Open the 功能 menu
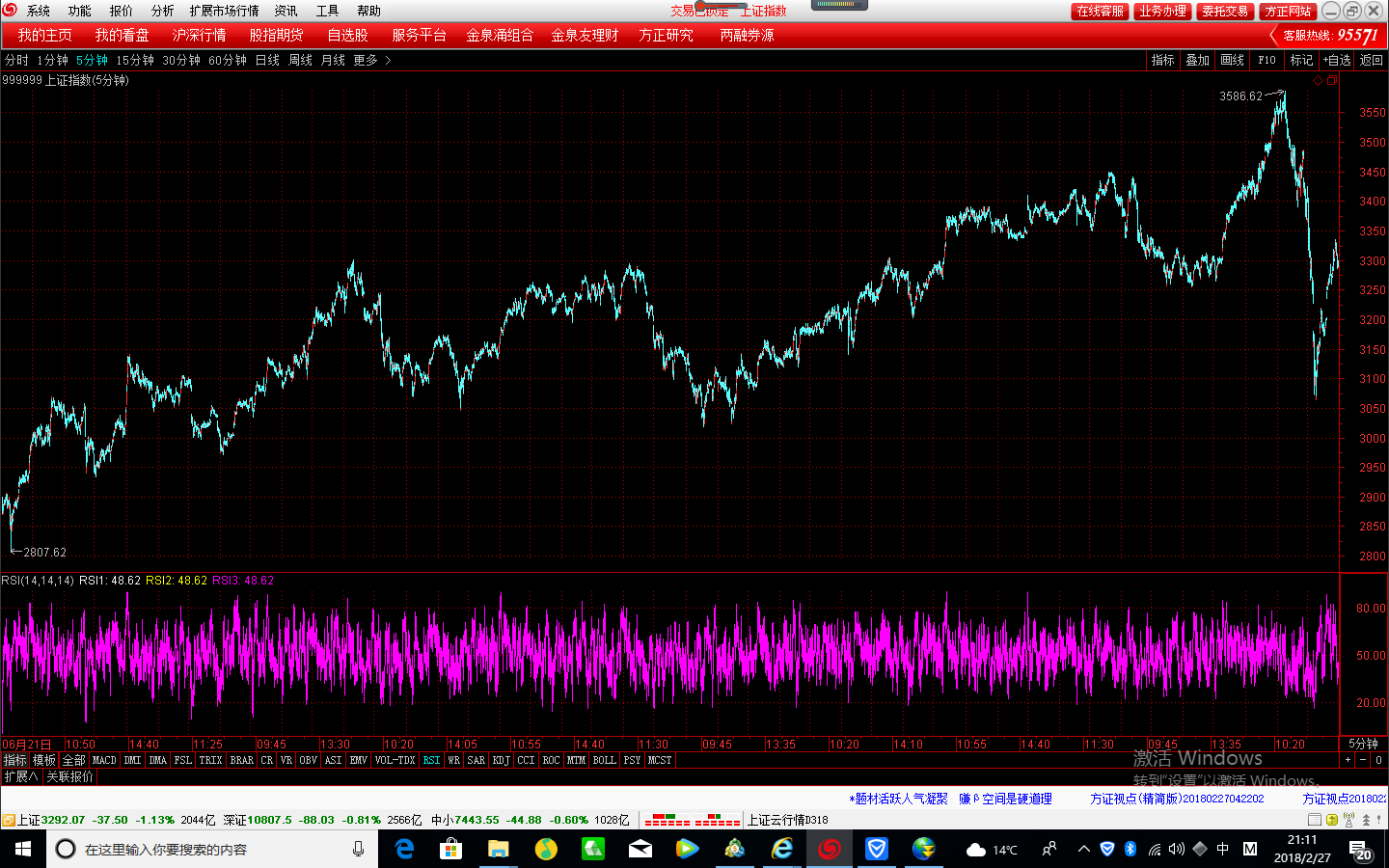1389x868 pixels. coord(79,11)
